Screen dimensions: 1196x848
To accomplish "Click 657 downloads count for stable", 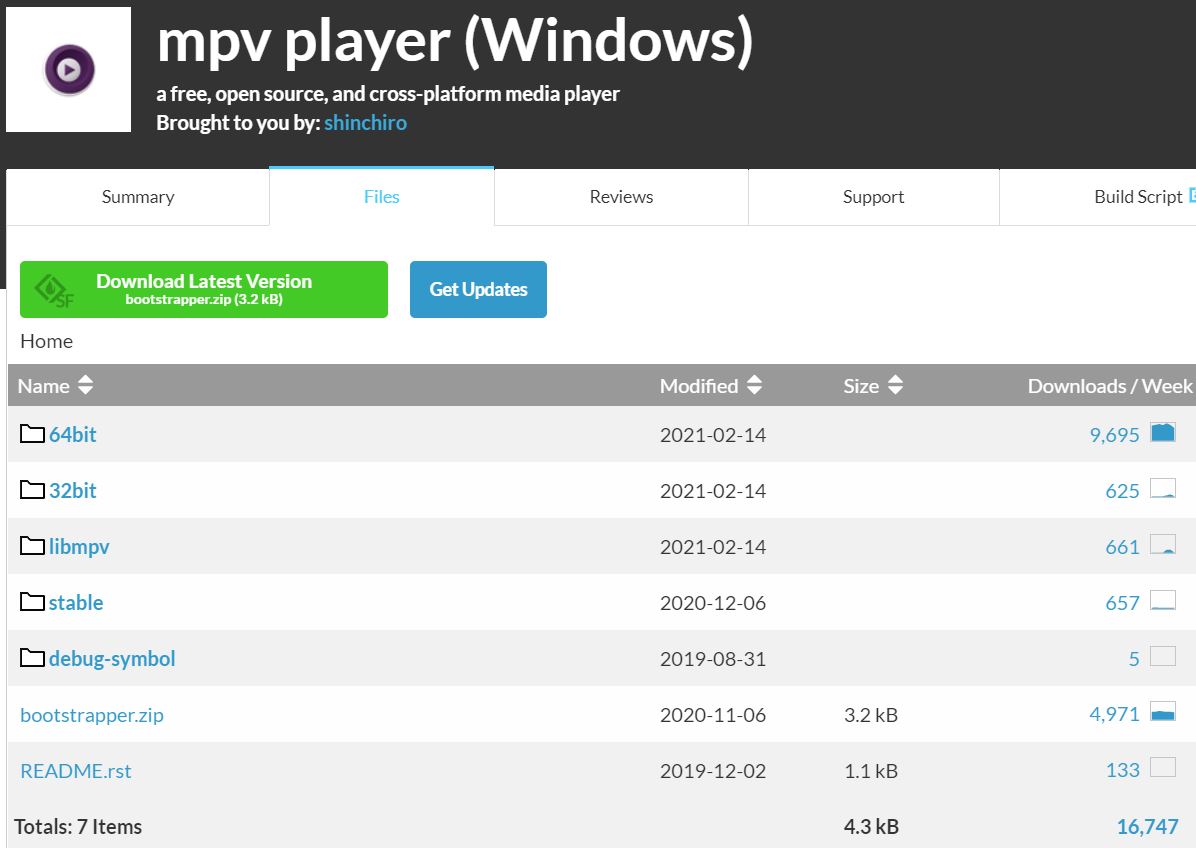I will [1122, 602].
